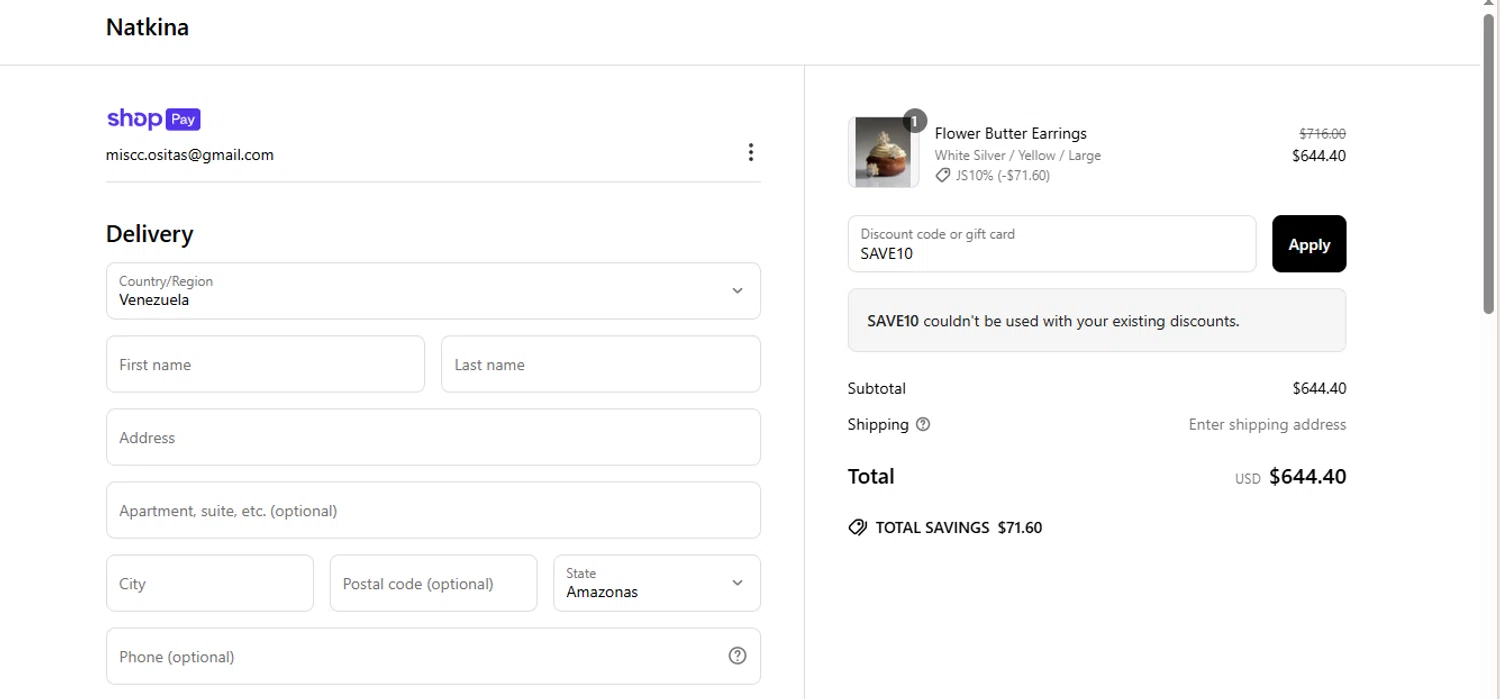Click the Subtotal label
This screenshot has height=699, width=1500.
(876, 388)
